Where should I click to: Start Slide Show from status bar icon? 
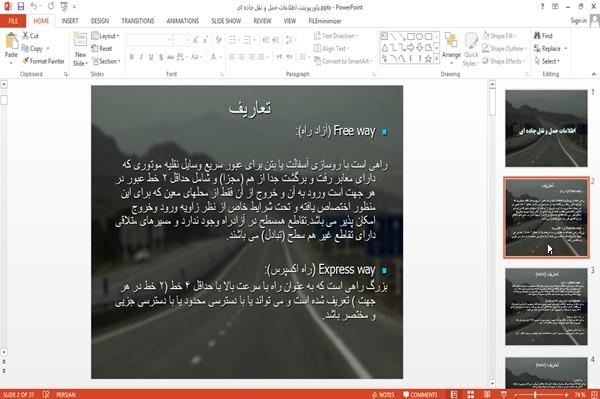click(504, 395)
